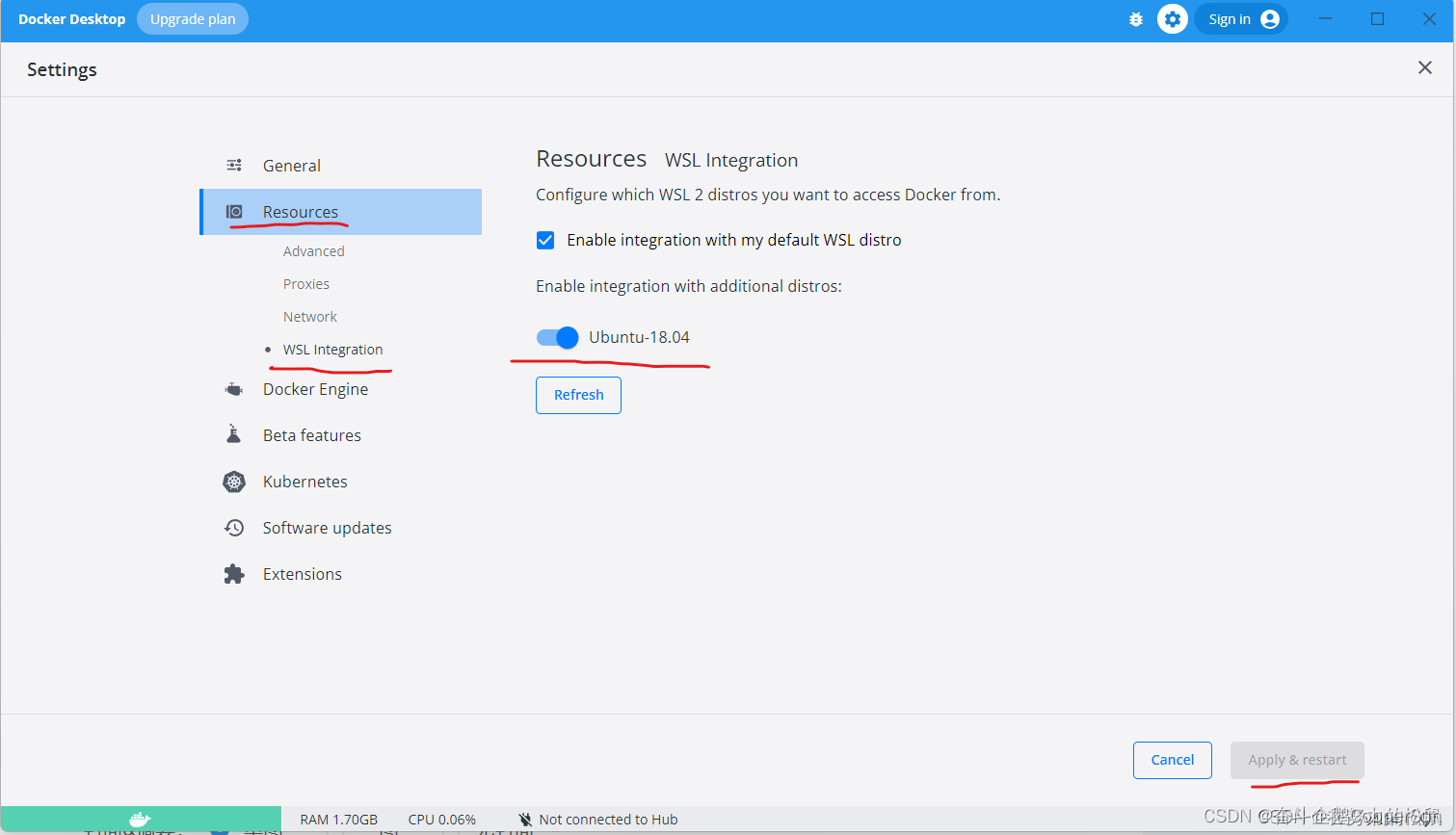Click the settings gear icon in the title bar
Viewport: 1456px width, 835px height.
point(1172,18)
